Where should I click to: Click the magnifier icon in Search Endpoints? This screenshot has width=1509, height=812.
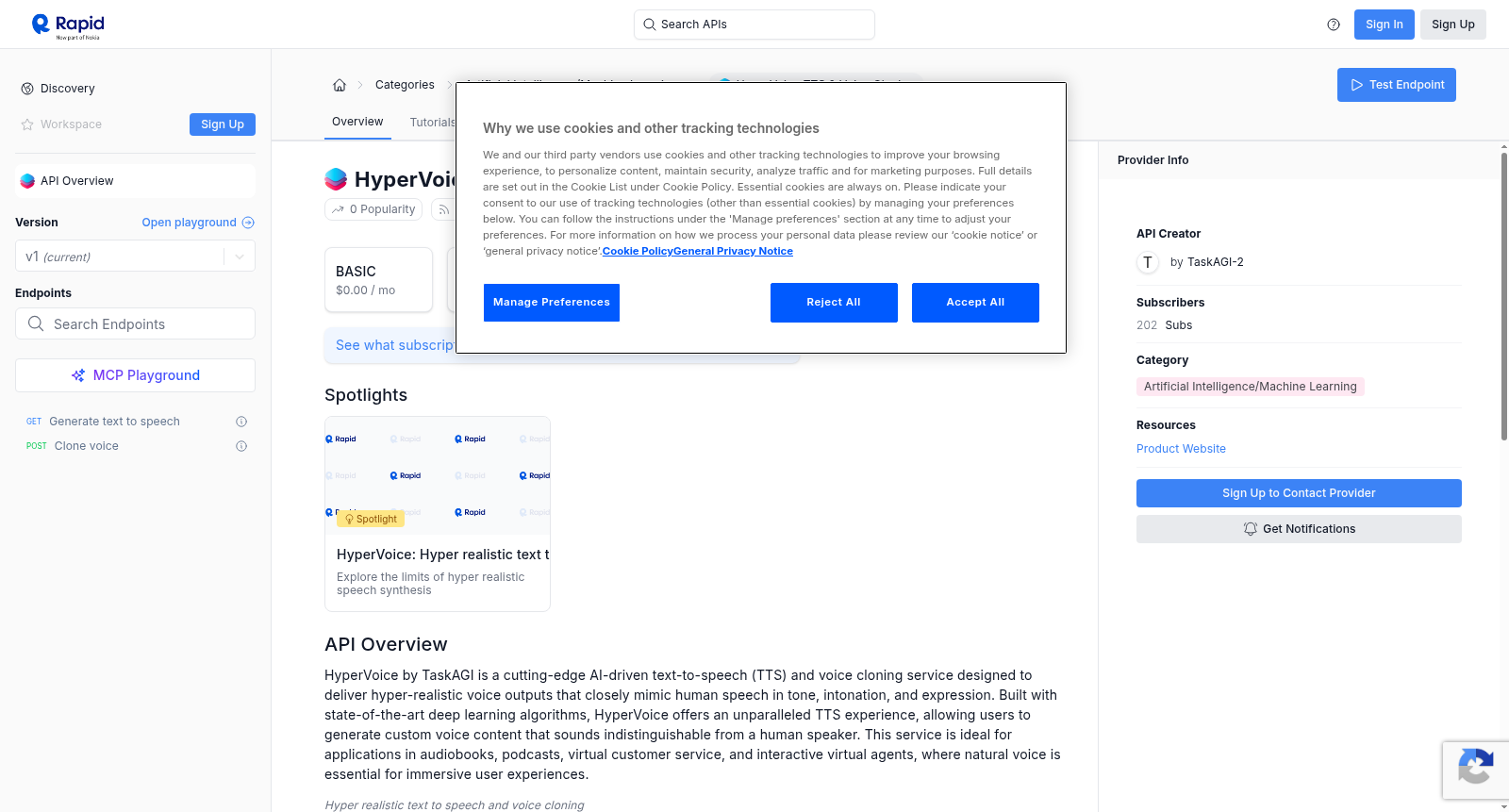pyautogui.click(x=36, y=323)
